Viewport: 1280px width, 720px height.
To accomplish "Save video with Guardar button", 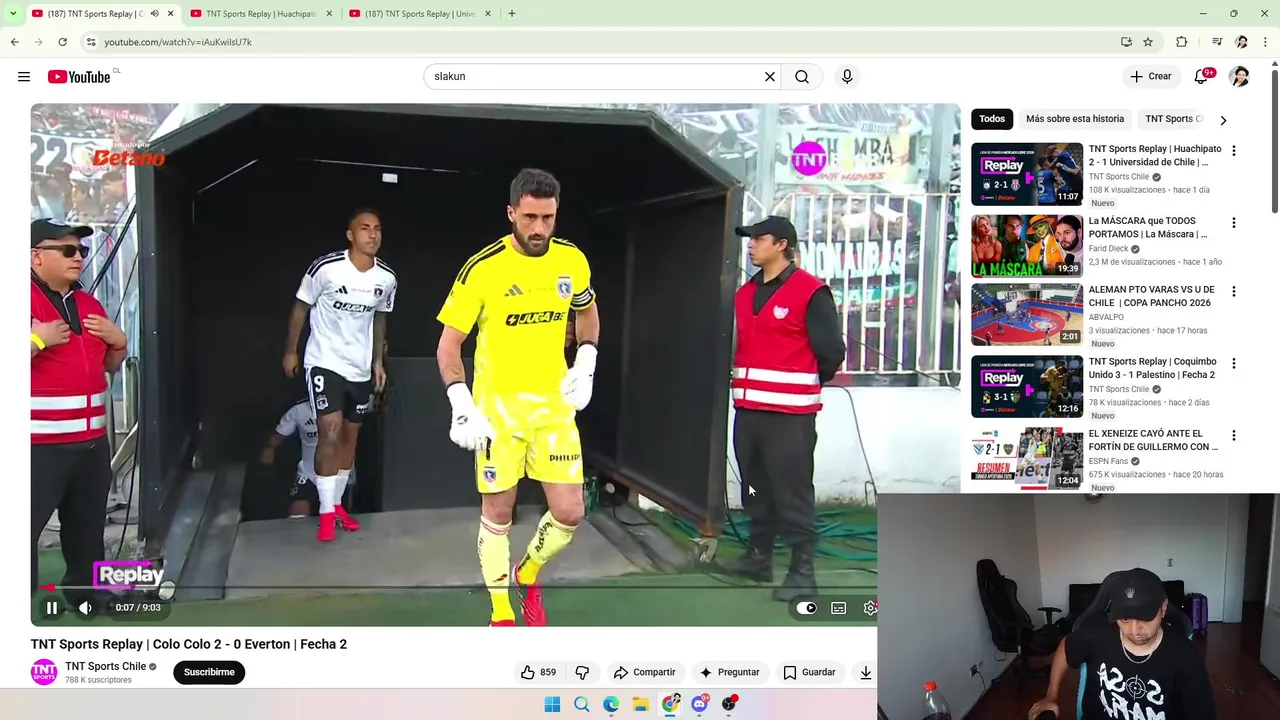I will 810,672.
